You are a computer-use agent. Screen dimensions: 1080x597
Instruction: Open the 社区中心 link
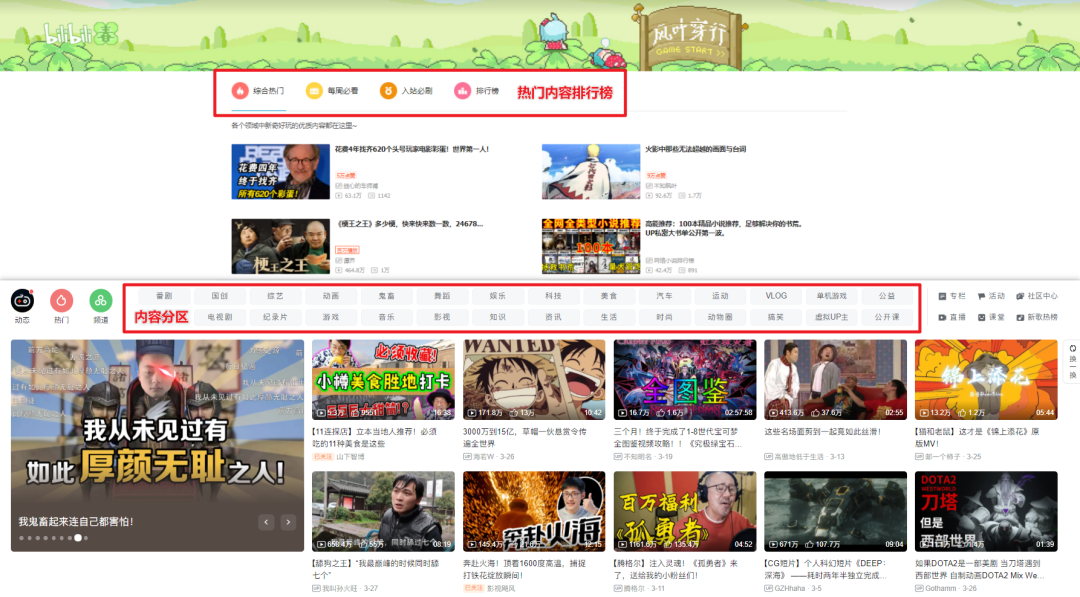[1036, 296]
